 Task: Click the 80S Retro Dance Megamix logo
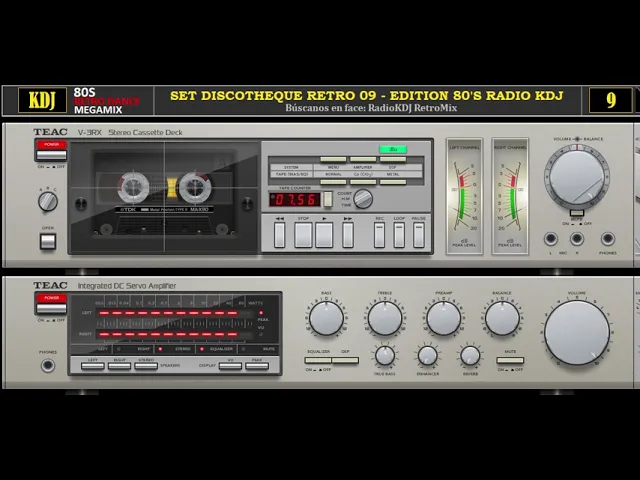click(x=106, y=101)
